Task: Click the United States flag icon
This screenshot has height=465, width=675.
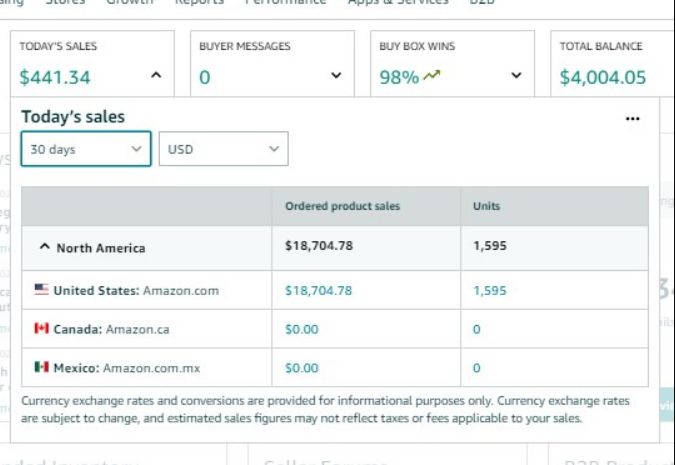Action: pos(41,289)
